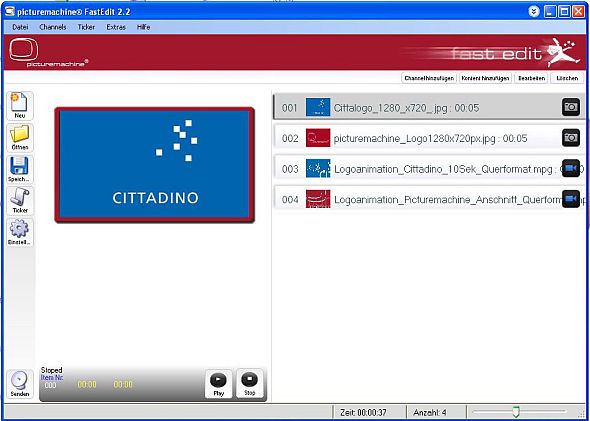
Task: Open a file with the Öffnen folder icon
Action: click(20, 138)
